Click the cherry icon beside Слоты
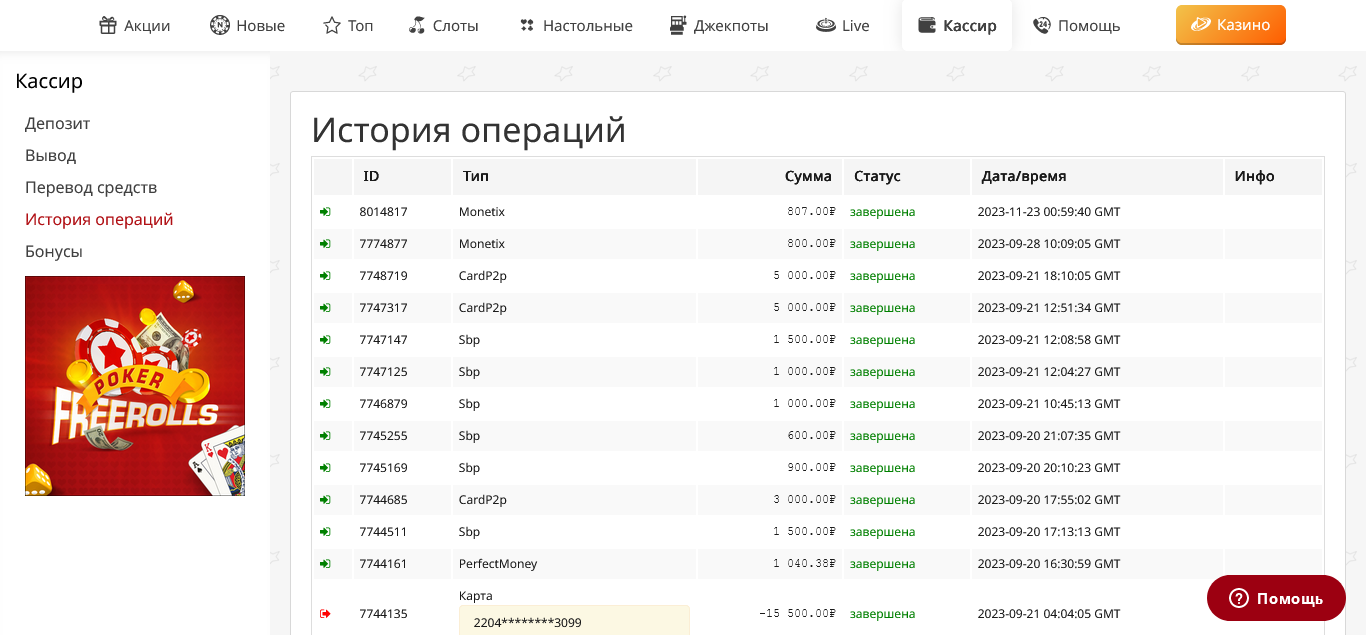 419,26
